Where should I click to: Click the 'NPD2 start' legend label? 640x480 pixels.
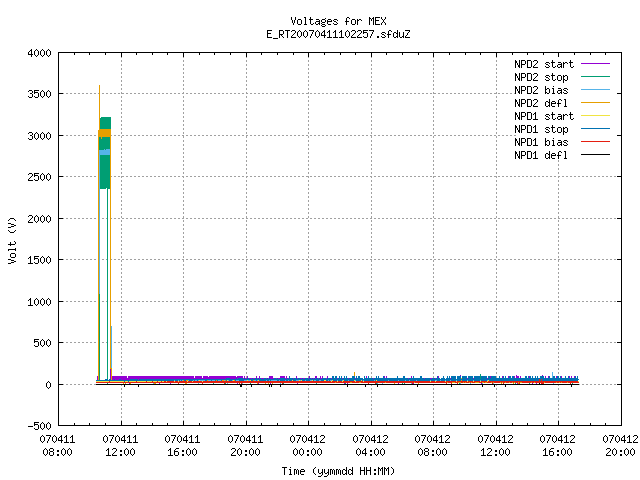[544, 64]
